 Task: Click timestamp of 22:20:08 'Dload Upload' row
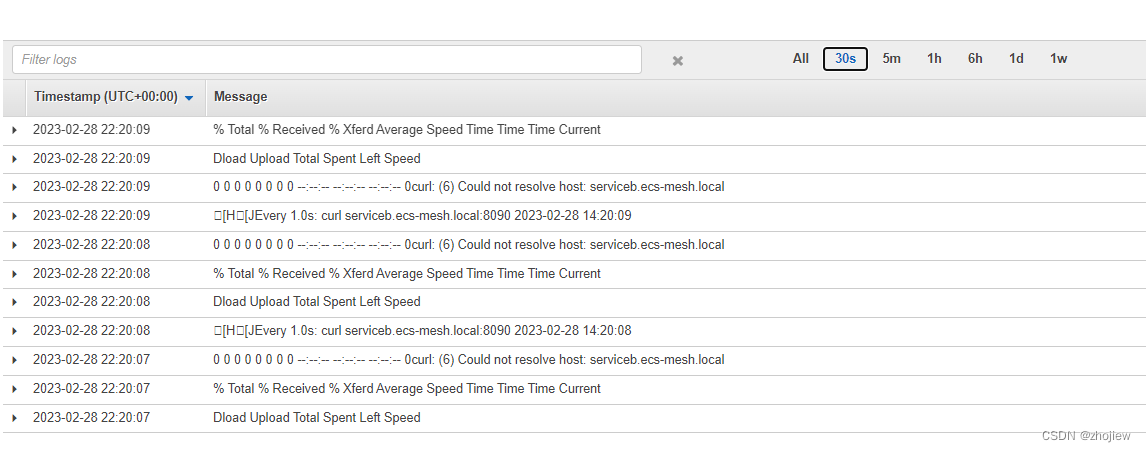click(91, 301)
